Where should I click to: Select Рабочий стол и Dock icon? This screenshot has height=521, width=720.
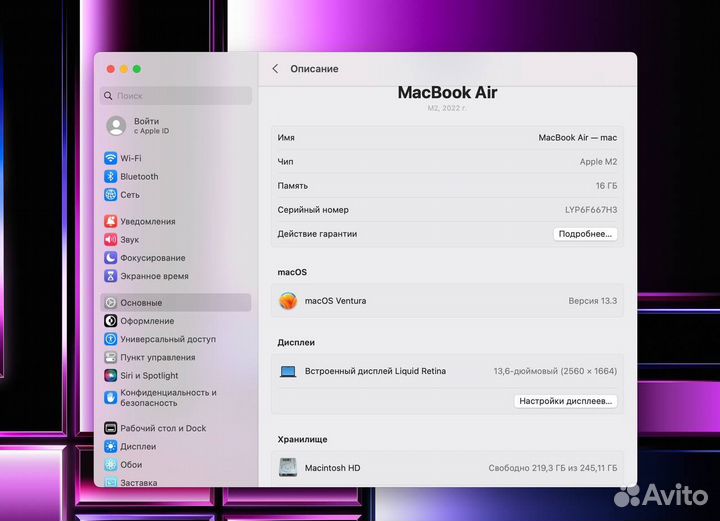click(x=110, y=428)
